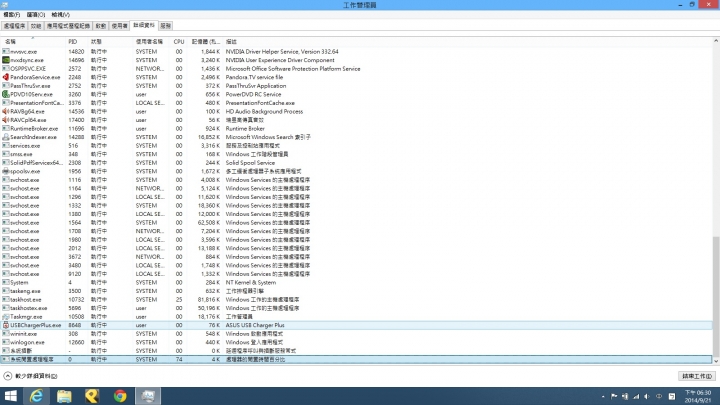Click the nvvsvc.exe process icon
Screen dimensions: 720x405
click(6, 51)
